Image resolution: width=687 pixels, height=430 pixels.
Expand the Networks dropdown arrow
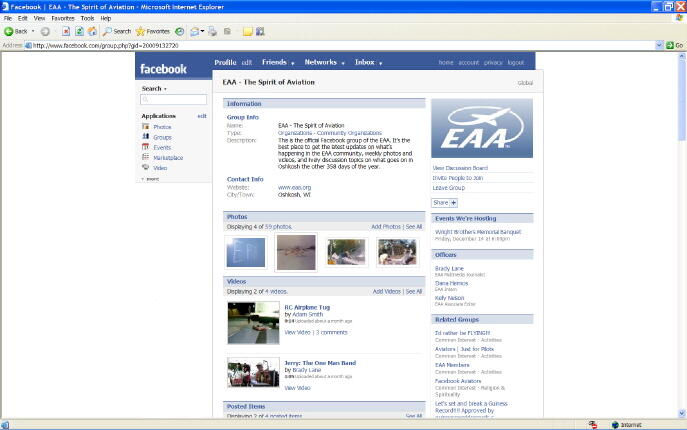point(343,64)
